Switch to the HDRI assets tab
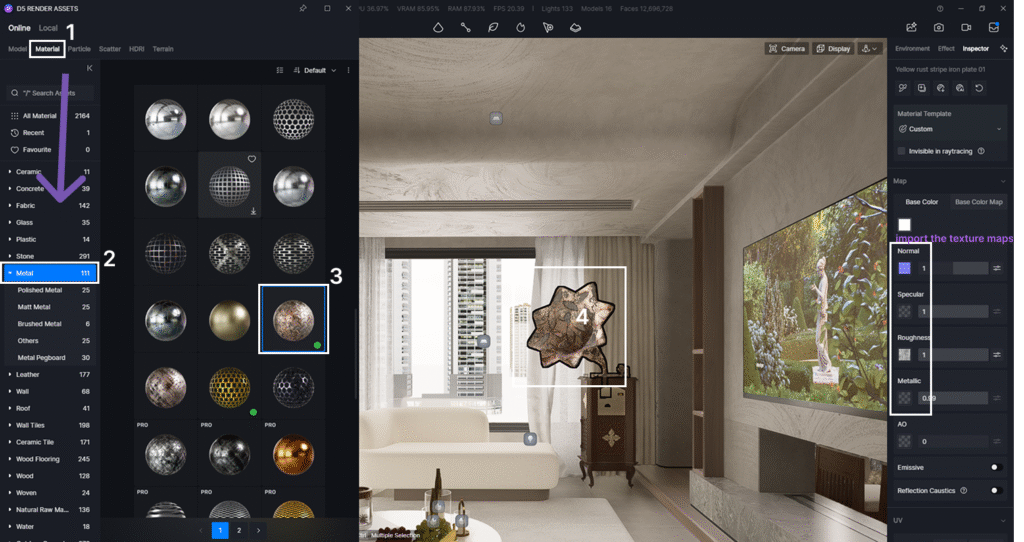The image size is (1024, 542). click(x=136, y=48)
